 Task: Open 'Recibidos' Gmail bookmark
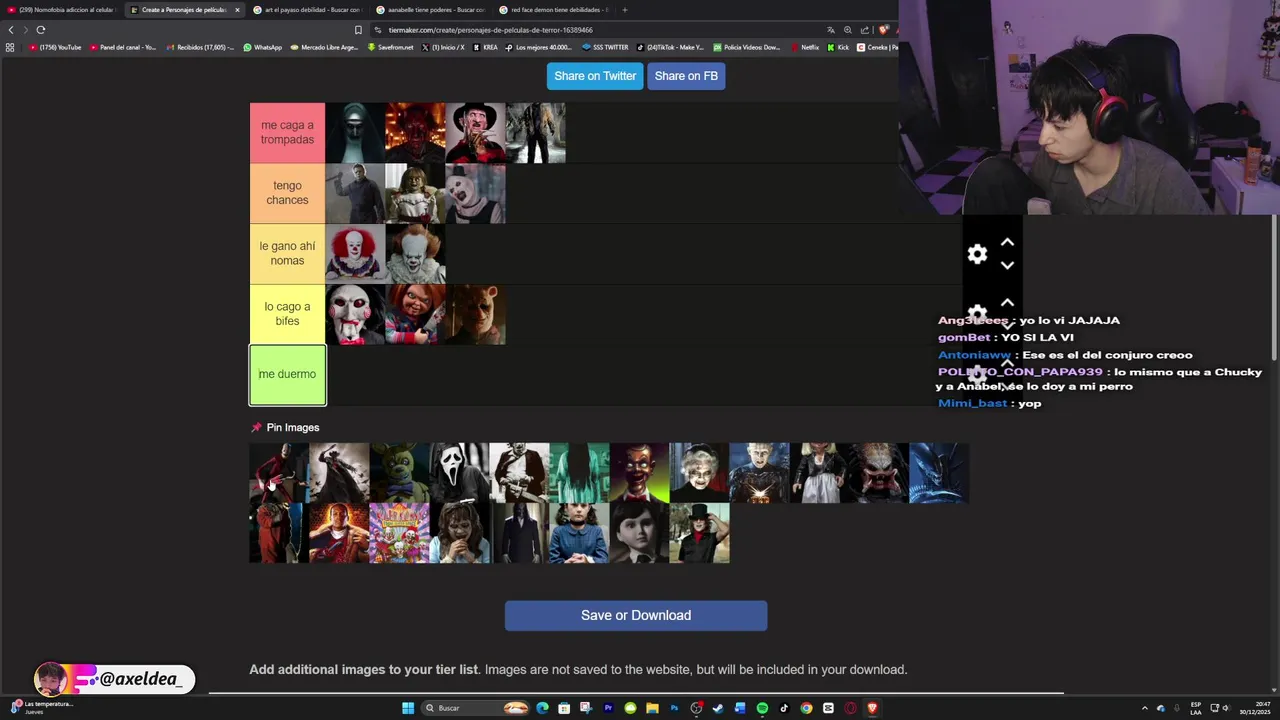[x=200, y=47]
